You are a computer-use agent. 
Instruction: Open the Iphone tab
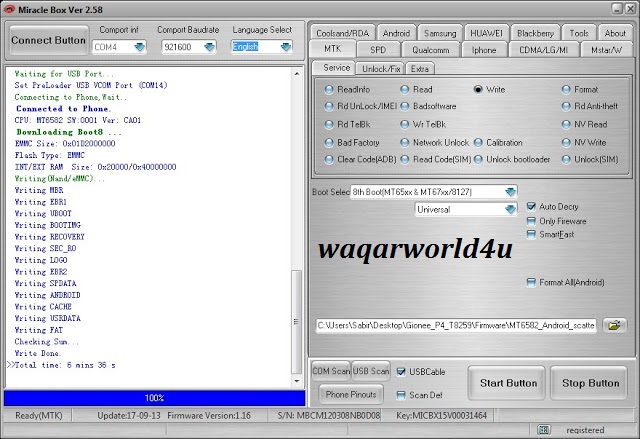pos(484,50)
